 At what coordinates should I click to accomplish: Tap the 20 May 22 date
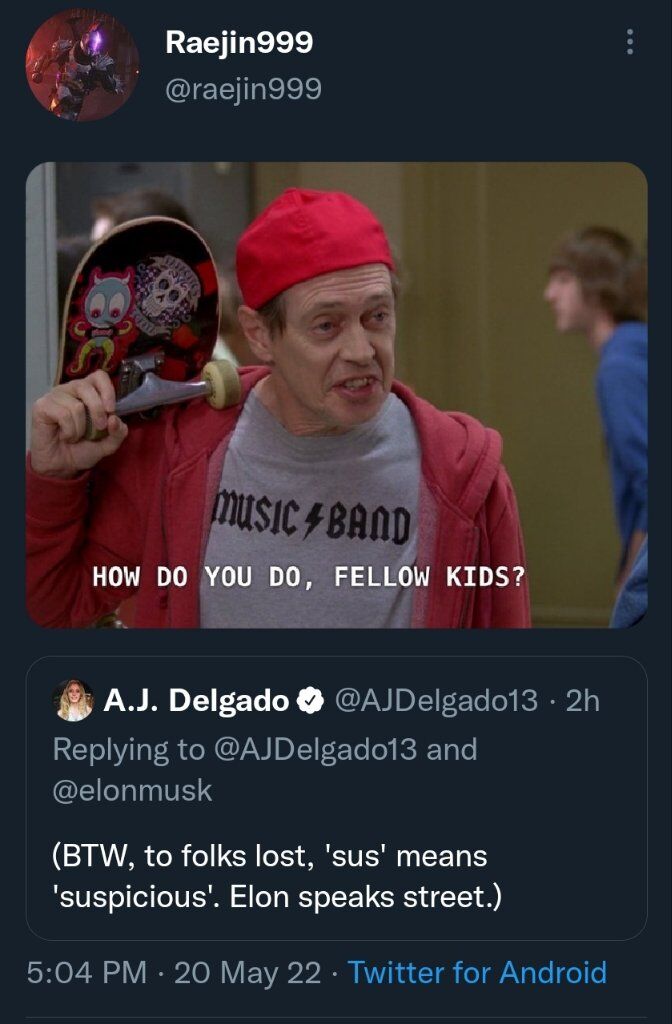click(248, 972)
